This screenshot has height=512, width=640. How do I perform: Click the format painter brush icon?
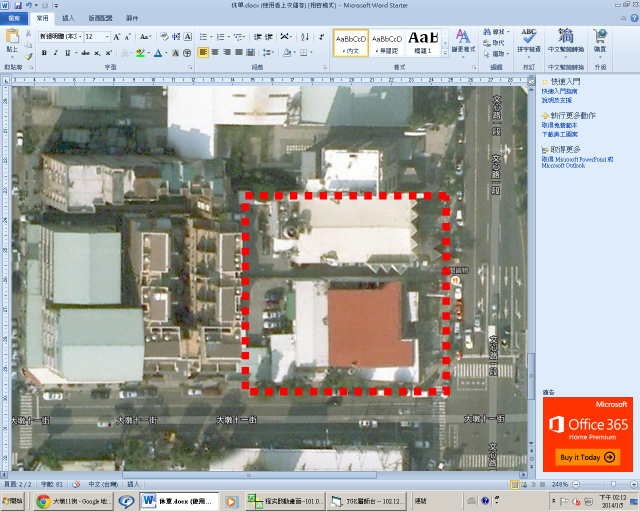click(29, 55)
